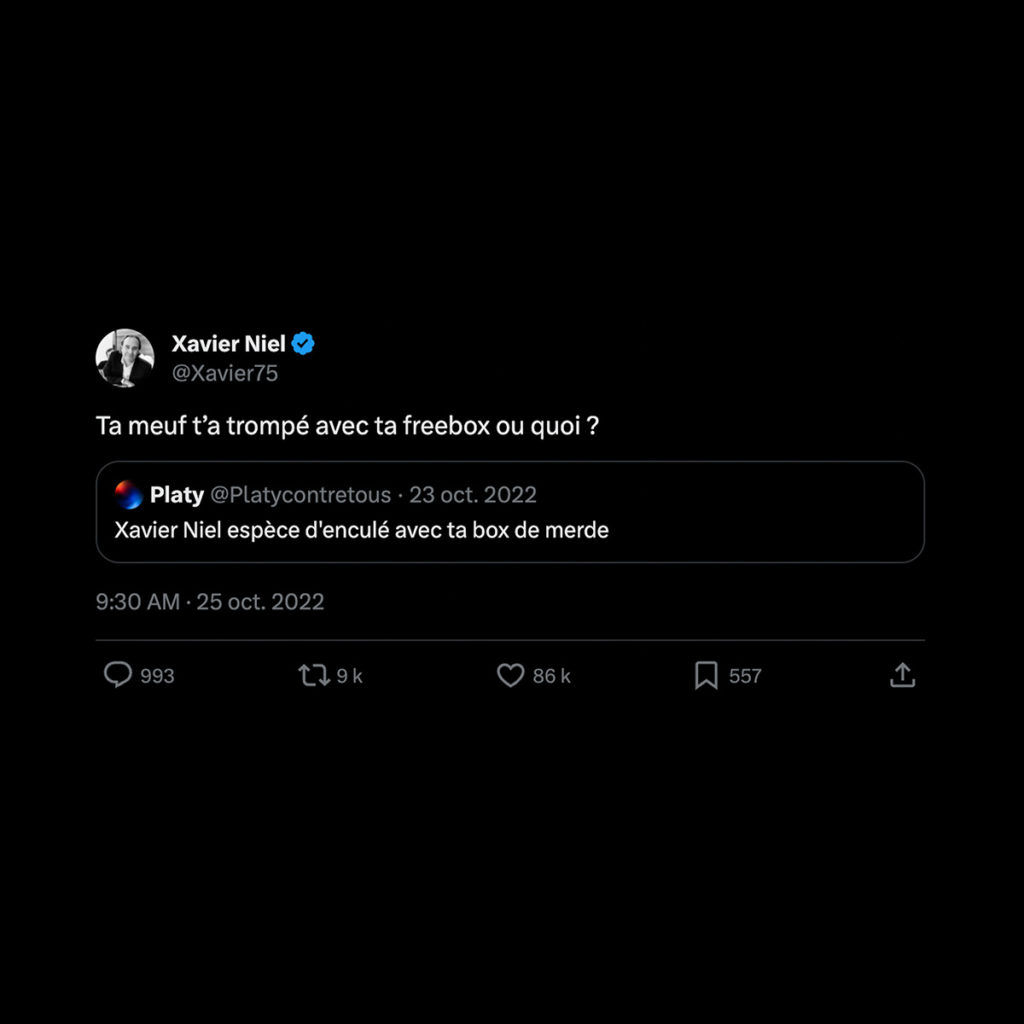This screenshot has width=1024, height=1024.
Task: Click the @Xavier75 handle
Action: click(x=225, y=374)
